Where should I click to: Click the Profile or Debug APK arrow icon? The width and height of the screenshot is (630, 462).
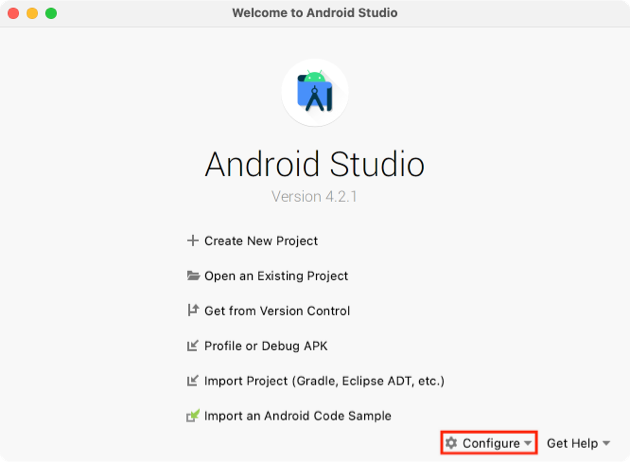193,346
